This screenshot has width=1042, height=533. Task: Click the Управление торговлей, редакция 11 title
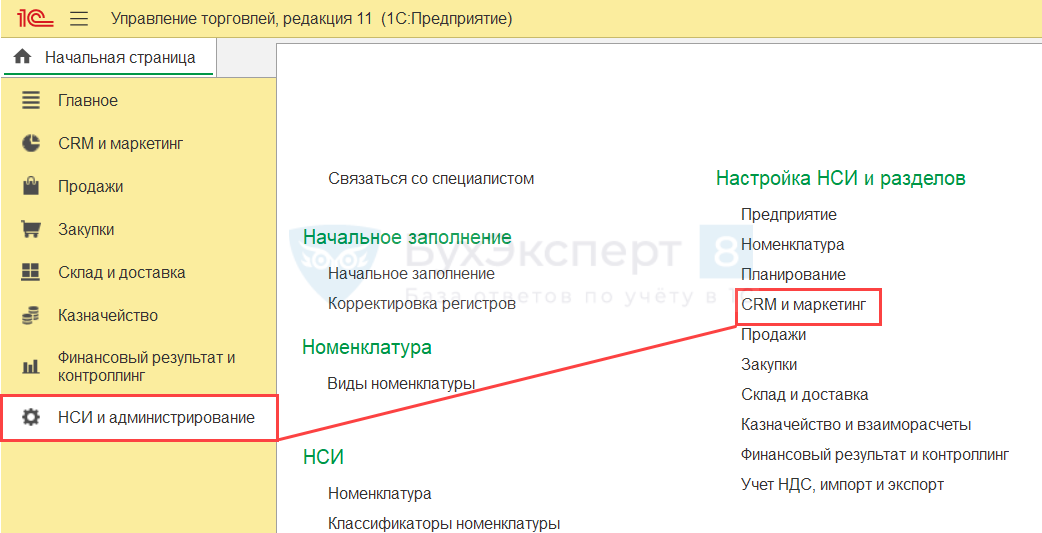(x=242, y=19)
